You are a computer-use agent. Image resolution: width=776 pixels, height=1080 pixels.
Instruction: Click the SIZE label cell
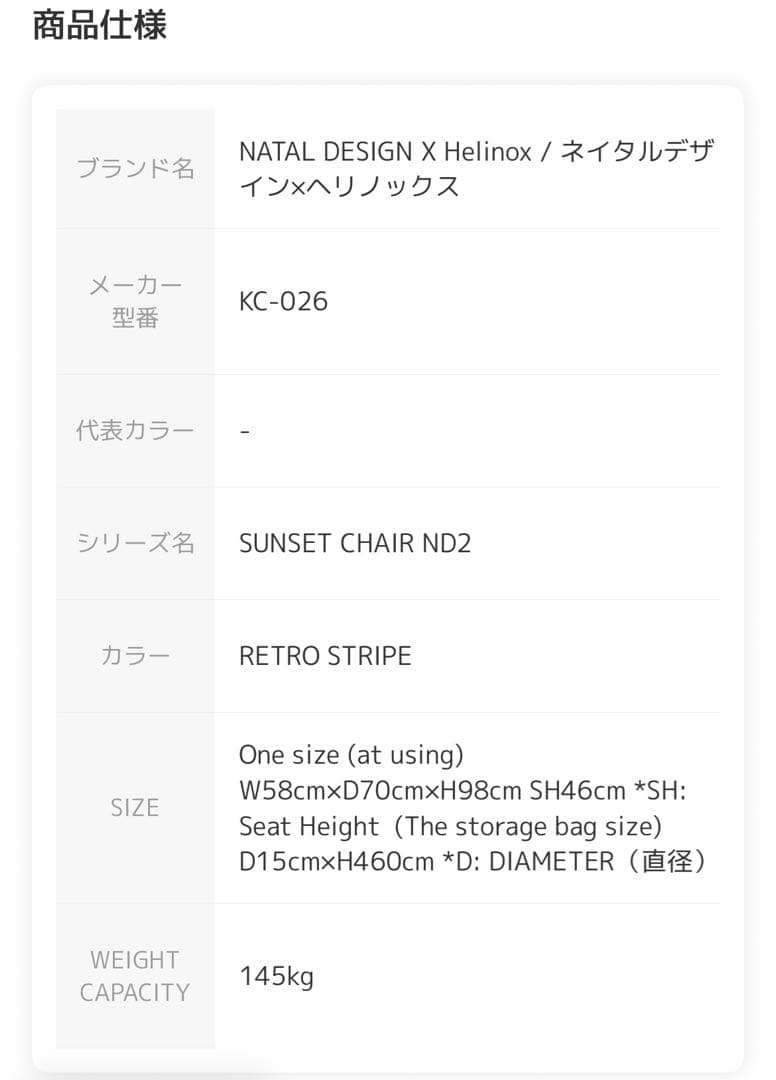[135, 807]
